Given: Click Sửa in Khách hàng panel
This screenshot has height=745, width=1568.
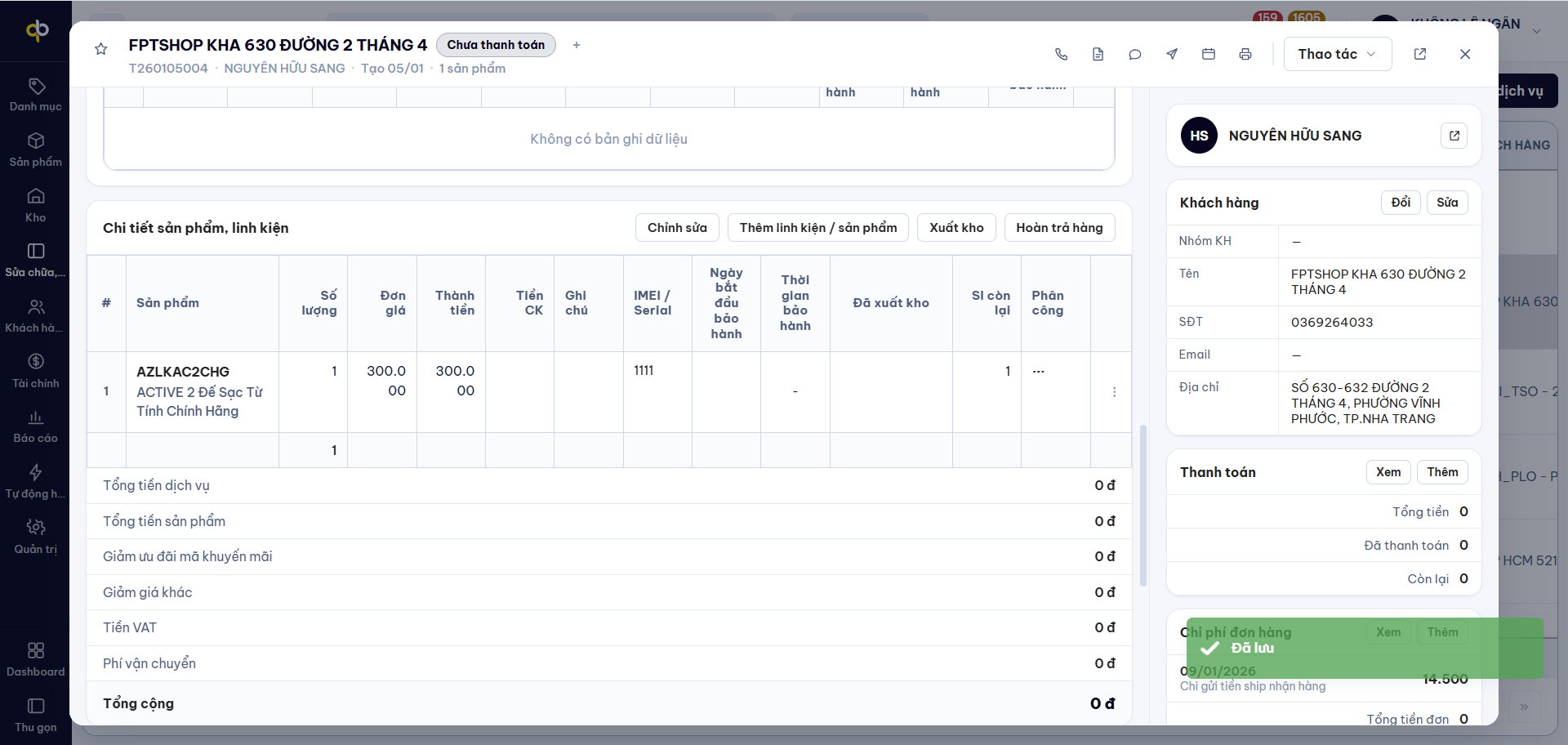Looking at the screenshot, I should click(1447, 203).
